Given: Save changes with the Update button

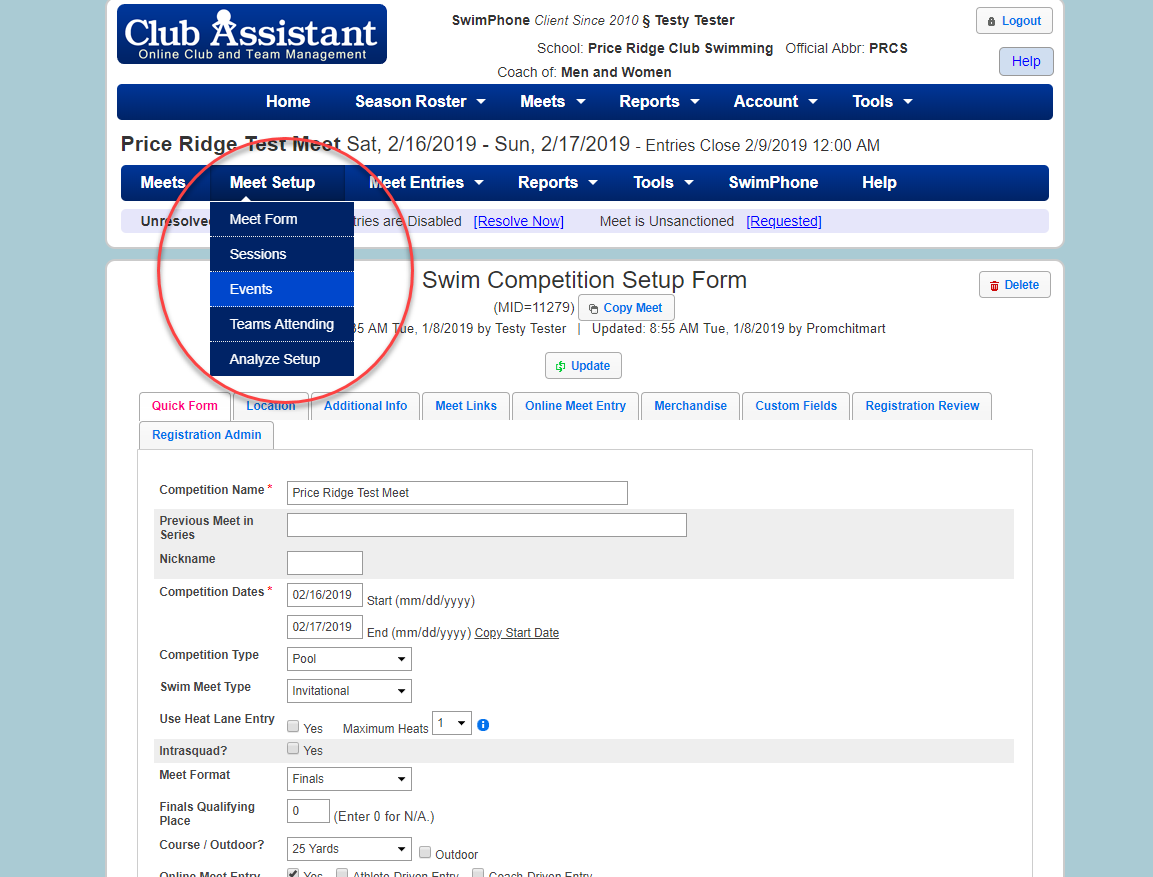Looking at the screenshot, I should click(583, 365).
